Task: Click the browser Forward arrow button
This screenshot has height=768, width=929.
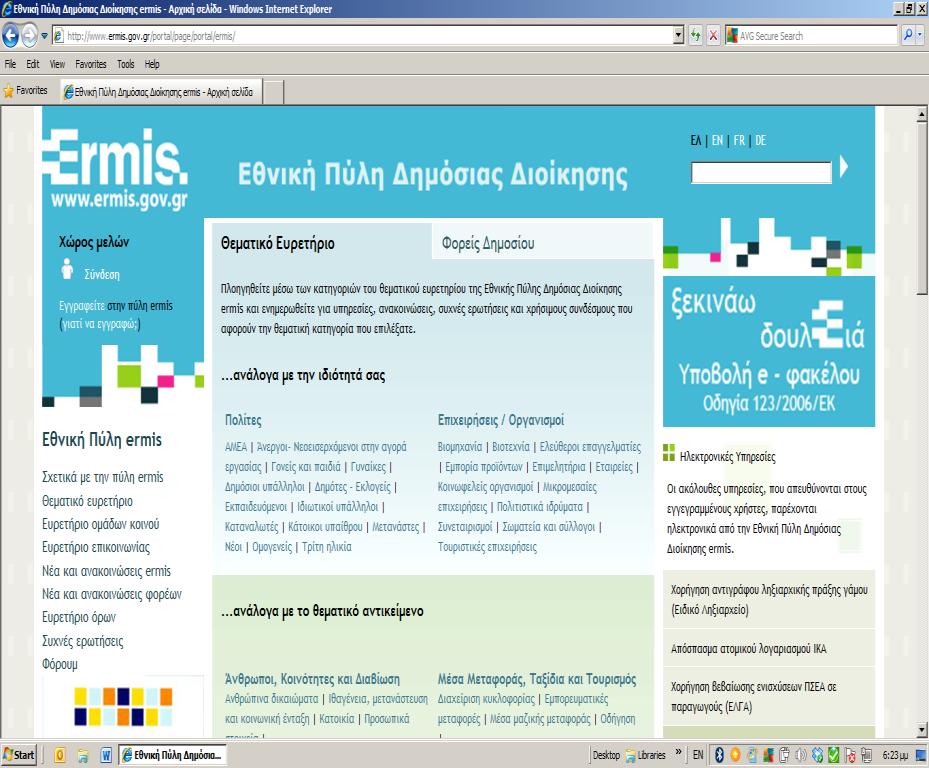Action: [x=29, y=36]
